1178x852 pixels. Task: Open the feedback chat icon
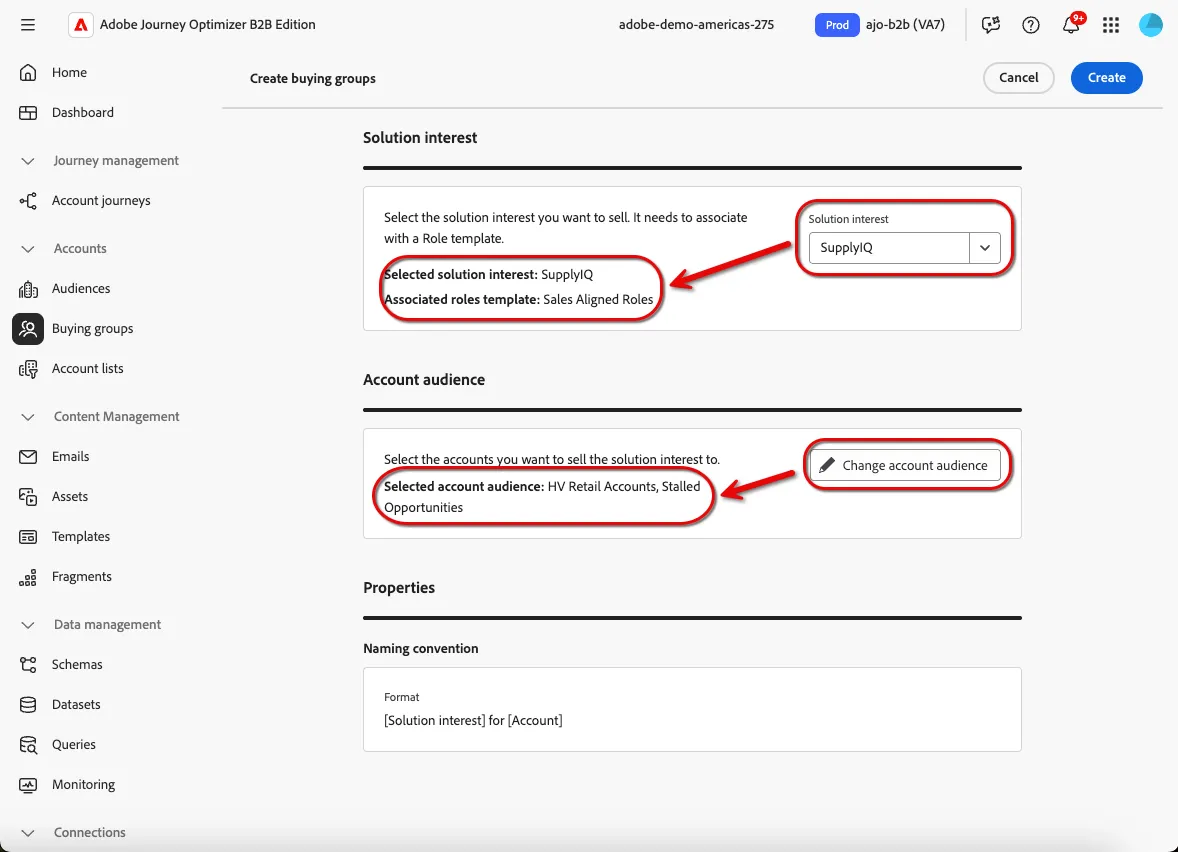tap(991, 25)
